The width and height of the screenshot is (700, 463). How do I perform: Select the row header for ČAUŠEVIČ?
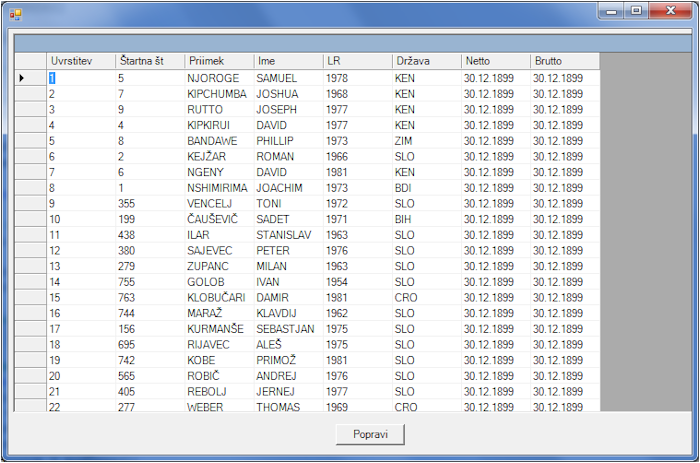30,219
